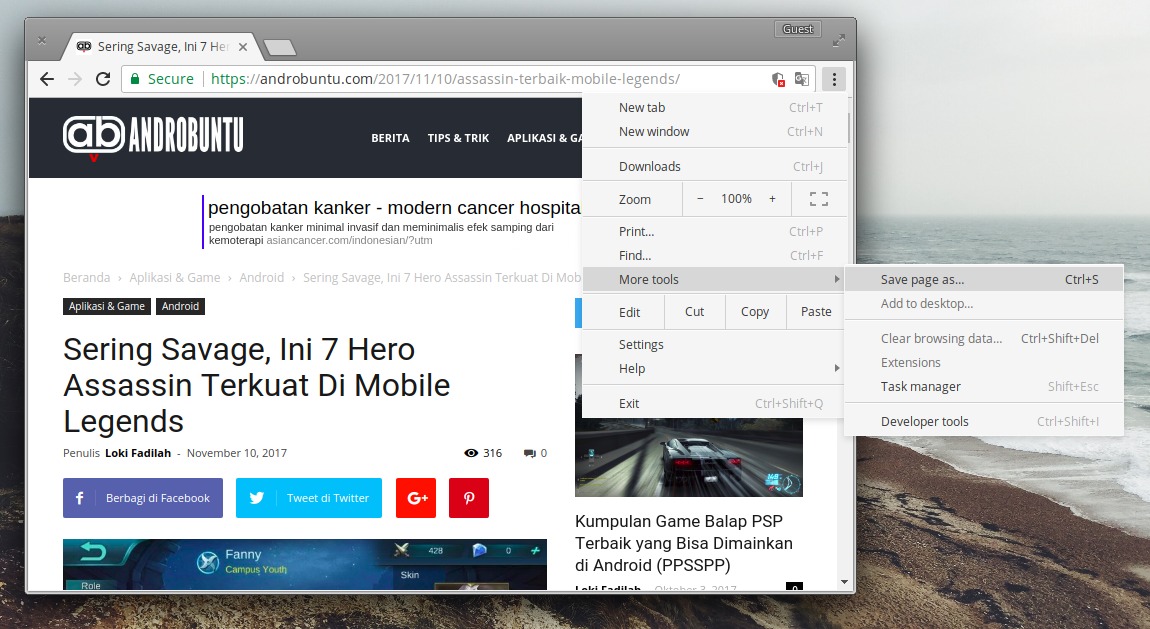Click the Berbagi di Facebook button
The image size is (1150, 629).
click(x=142, y=498)
